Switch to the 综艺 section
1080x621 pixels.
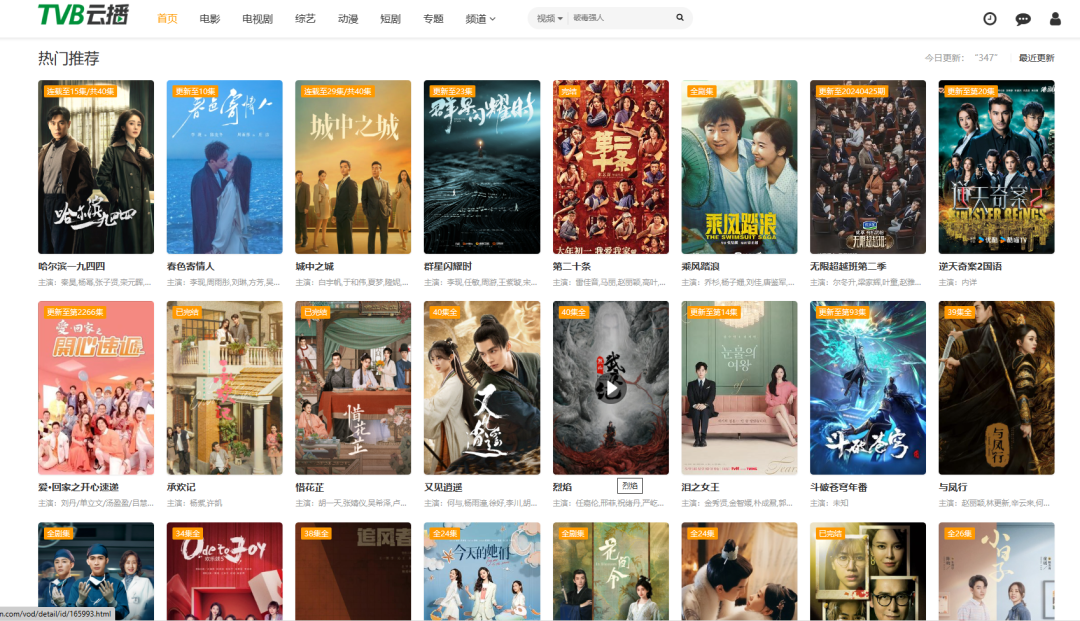point(305,19)
